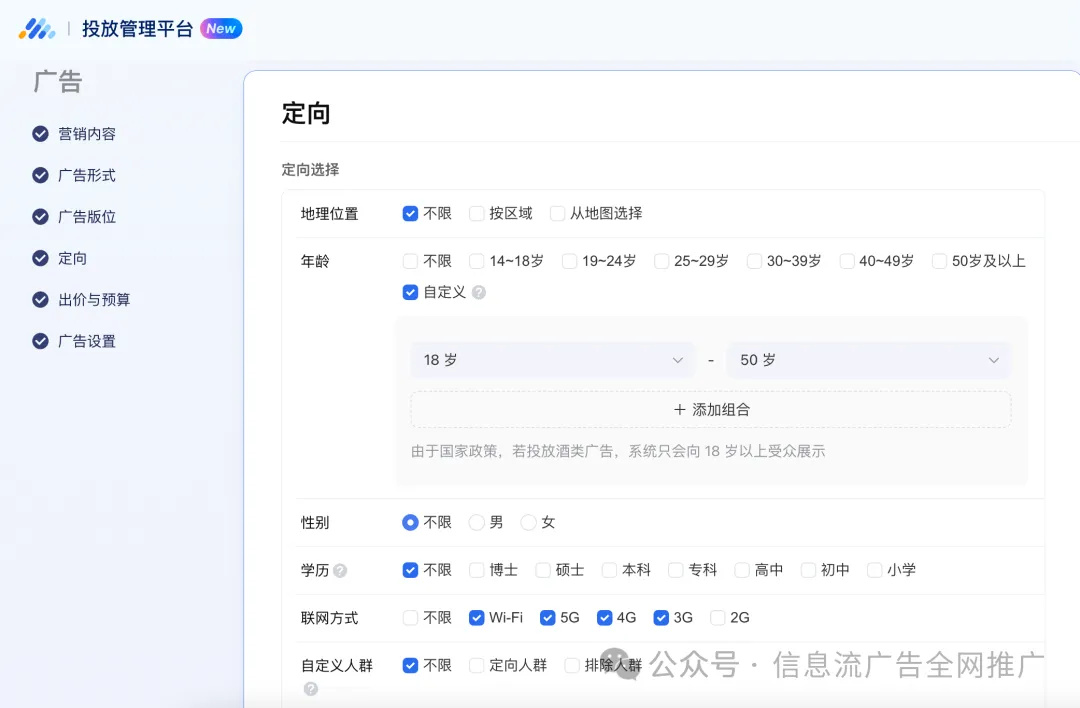Open the 50 岁 maximum age dropdown

[868, 359]
